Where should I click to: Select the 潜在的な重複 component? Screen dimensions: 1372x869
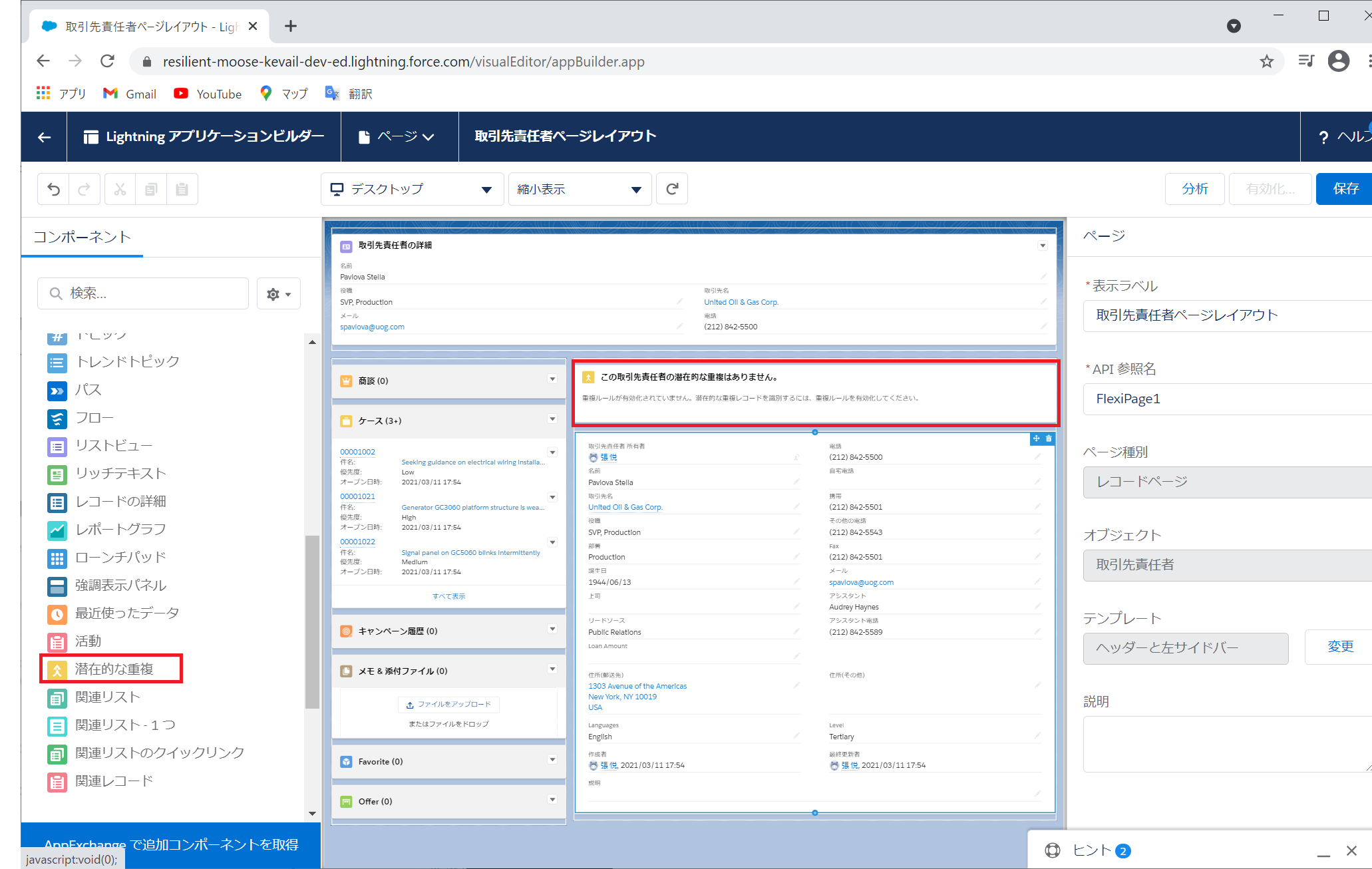point(113,669)
